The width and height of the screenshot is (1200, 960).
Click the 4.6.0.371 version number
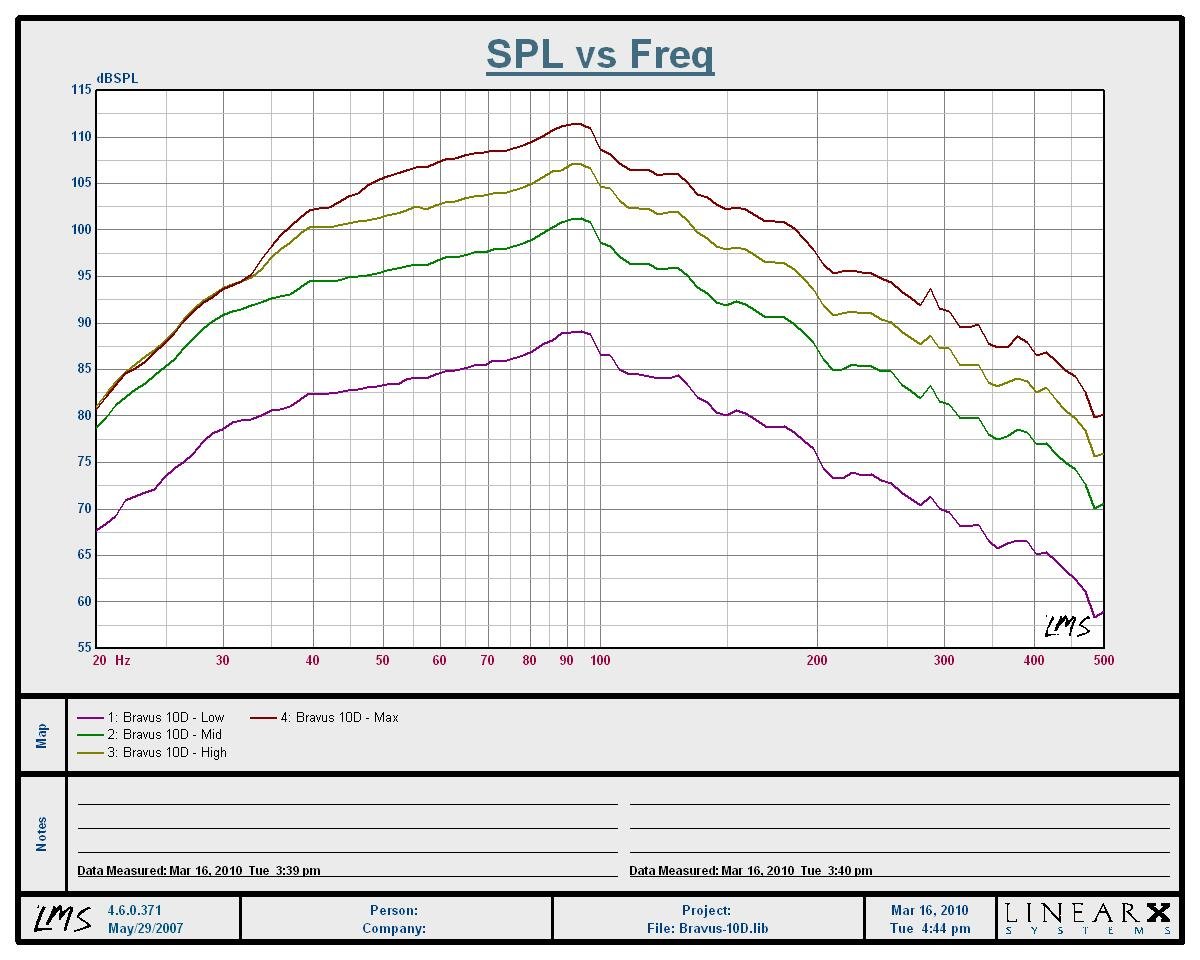coord(134,911)
